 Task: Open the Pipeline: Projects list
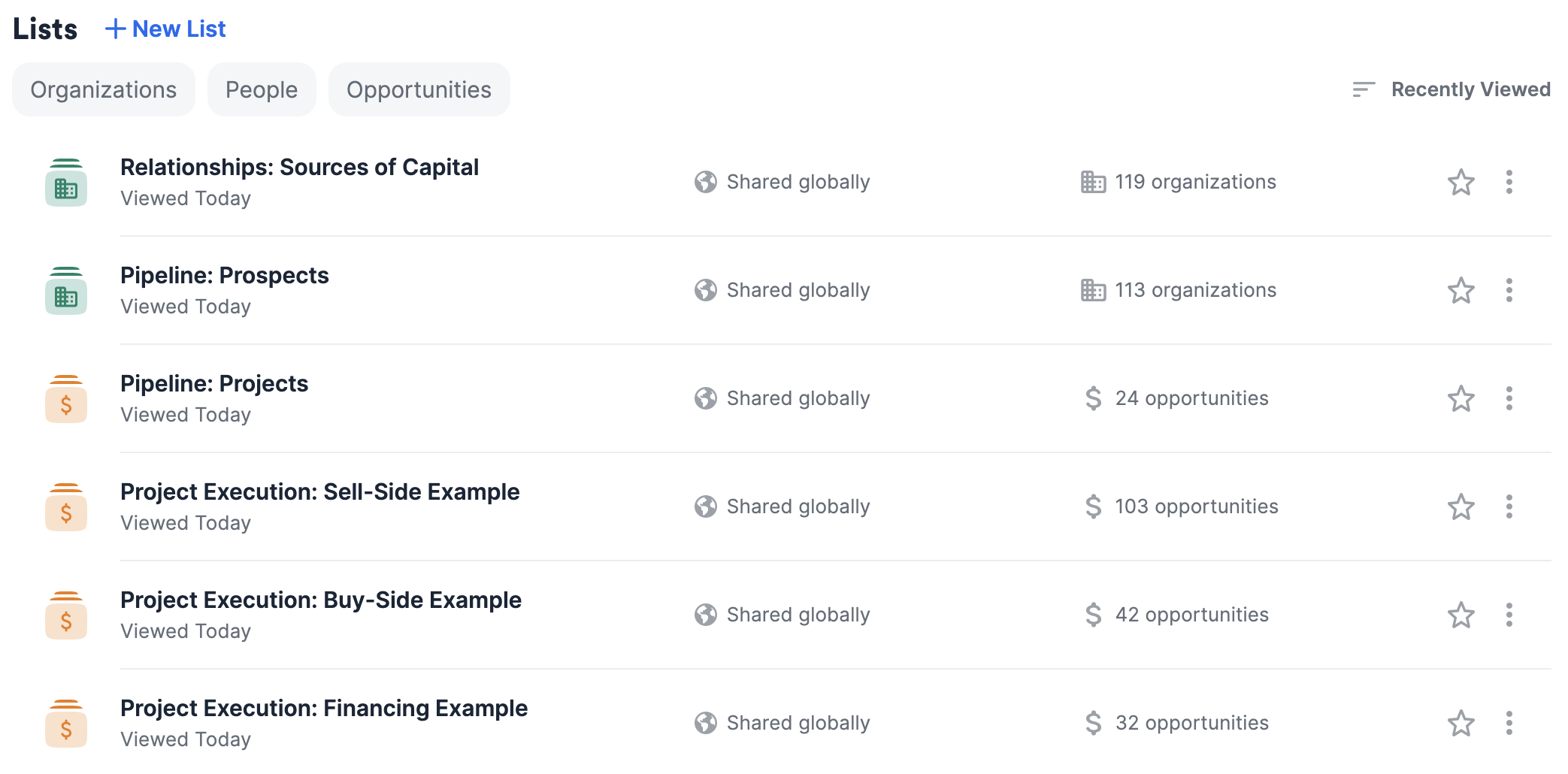tap(213, 383)
